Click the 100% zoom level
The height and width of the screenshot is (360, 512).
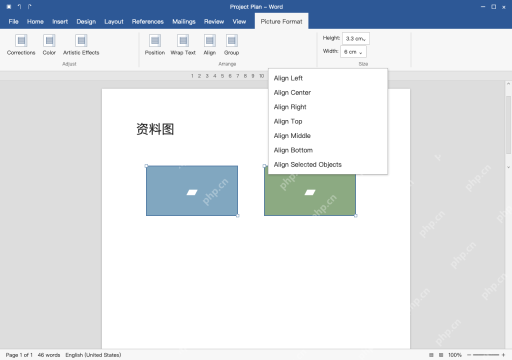pos(455,355)
